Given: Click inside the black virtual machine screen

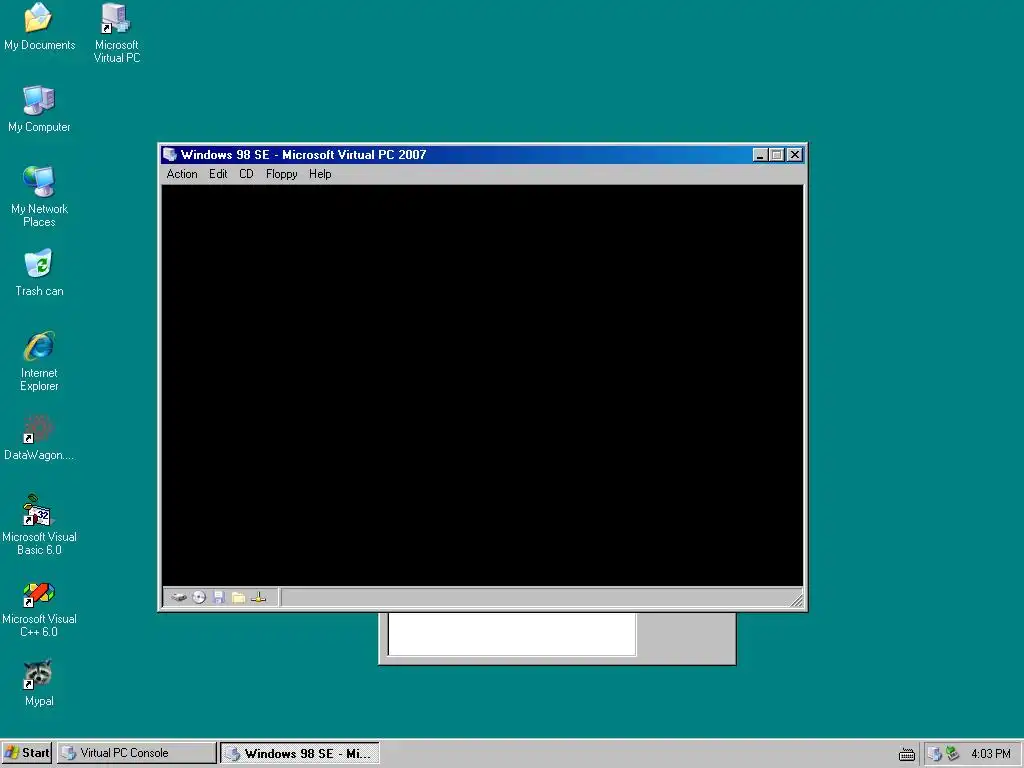Looking at the screenshot, I should click(483, 385).
